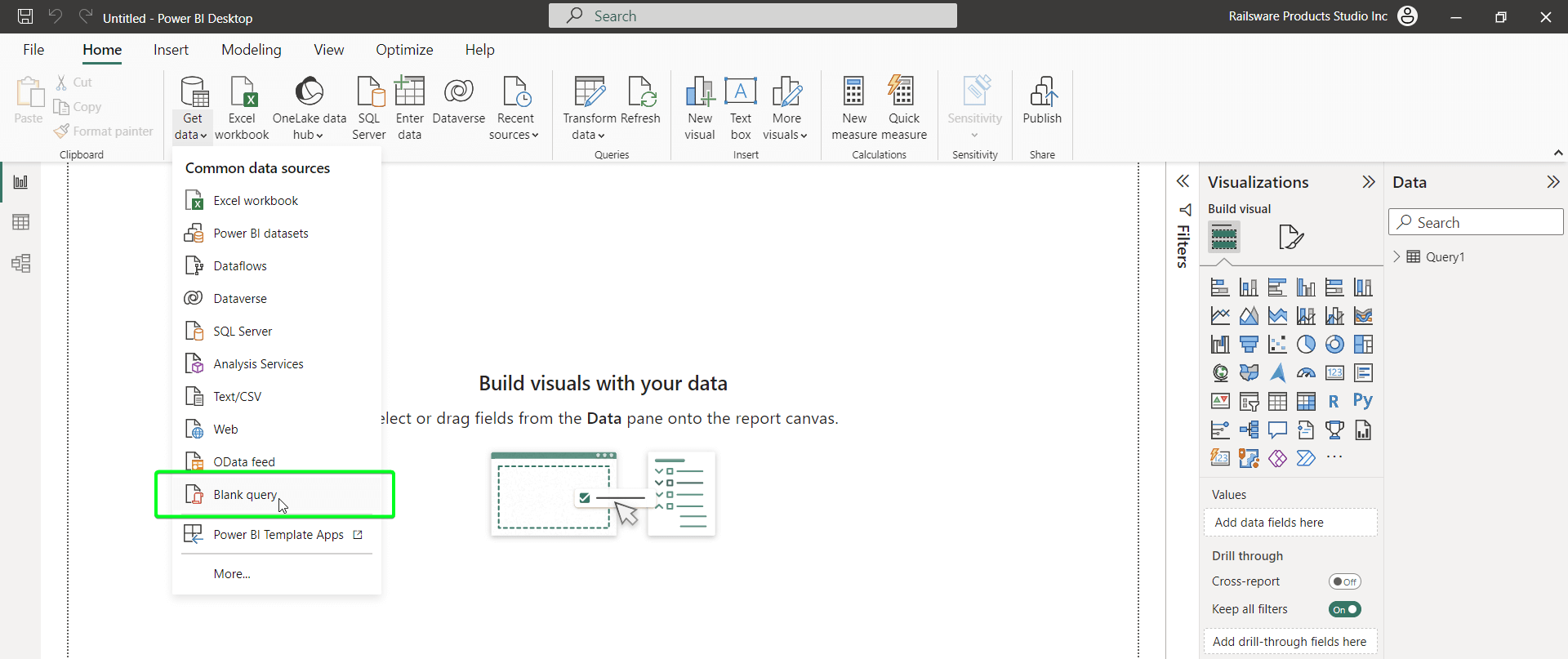Select the Line chart visualization

tap(1220, 316)
